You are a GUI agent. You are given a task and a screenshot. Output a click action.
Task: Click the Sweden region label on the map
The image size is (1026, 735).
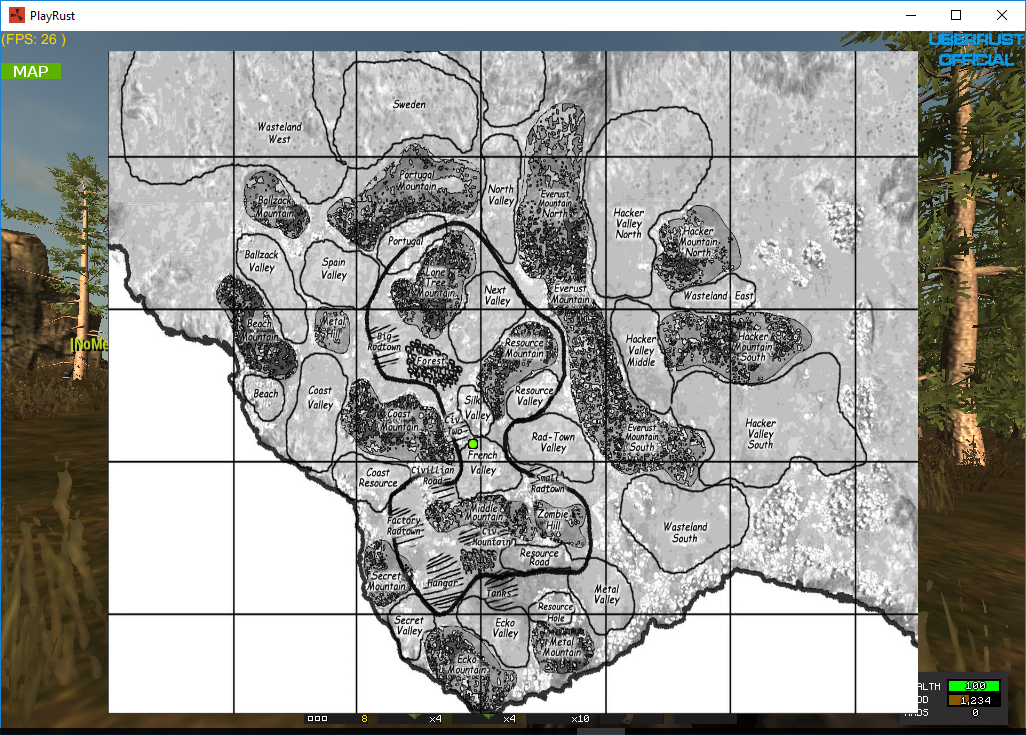(x=409, y=104)
